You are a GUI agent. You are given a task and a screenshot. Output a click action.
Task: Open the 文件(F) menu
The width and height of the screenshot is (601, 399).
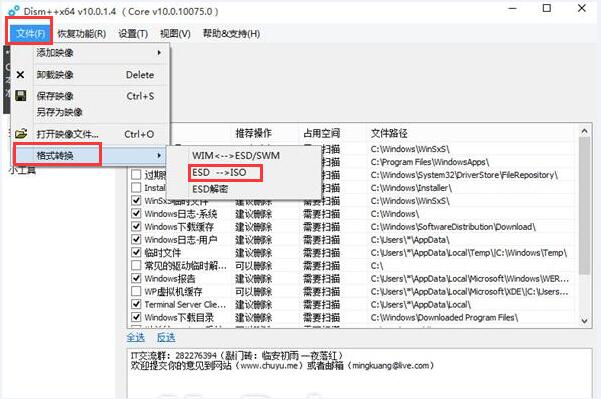tap(30, 34)
